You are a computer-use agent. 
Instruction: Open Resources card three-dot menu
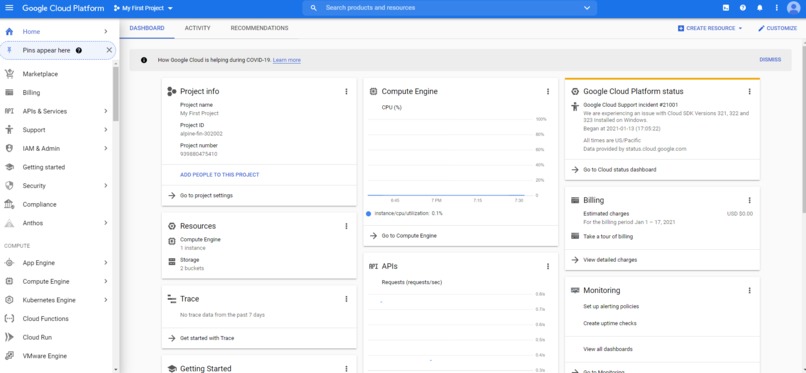click(346, 226)
